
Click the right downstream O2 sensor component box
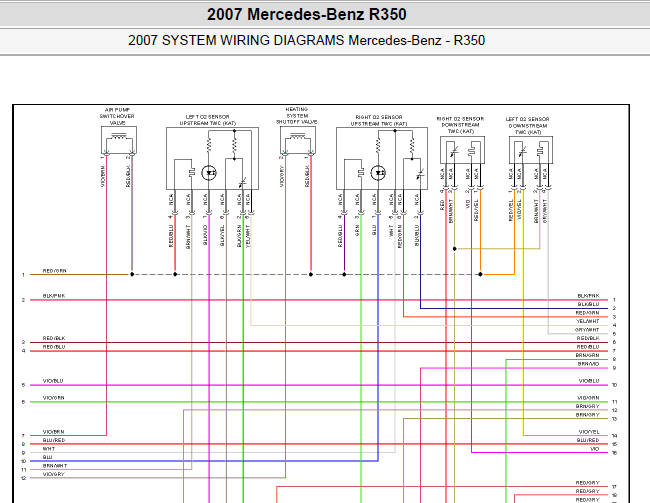(462, 150)
